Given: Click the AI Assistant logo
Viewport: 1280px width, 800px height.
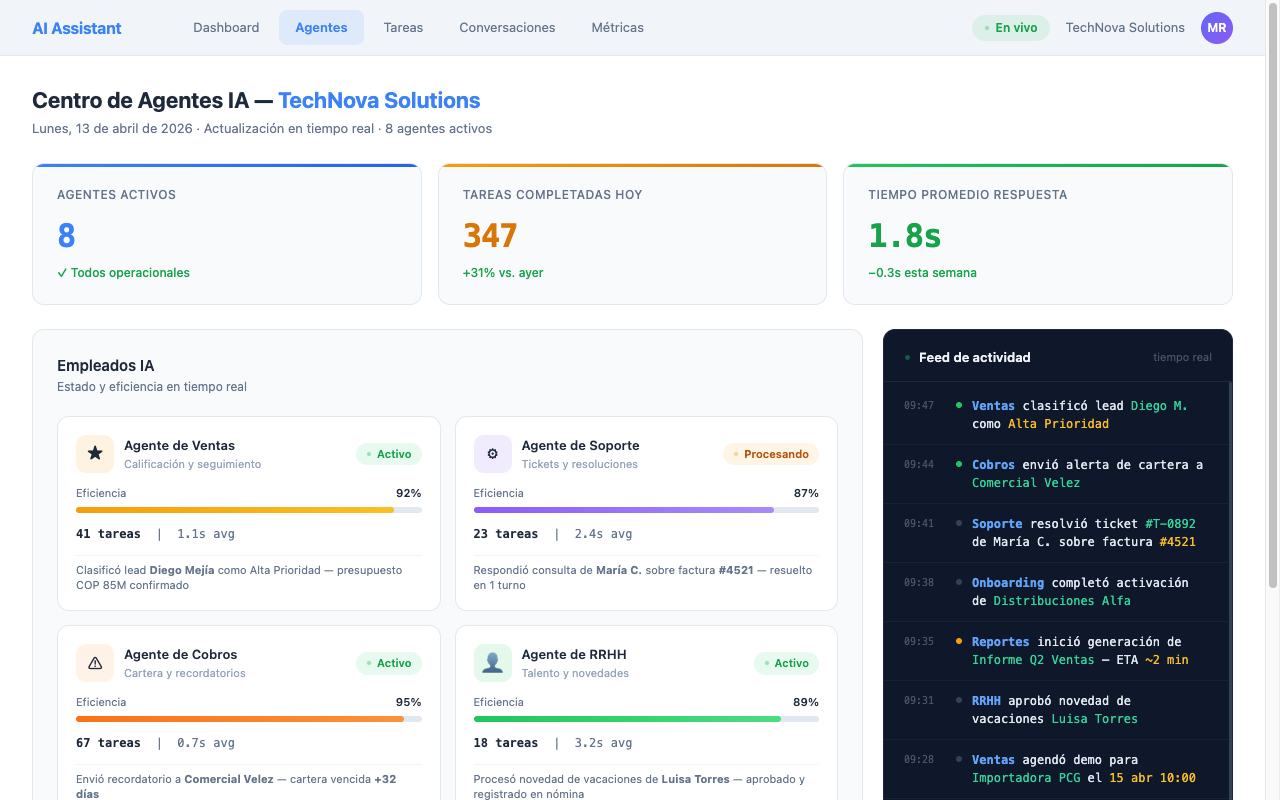Looking at the screenshot, I should point(76,28).
